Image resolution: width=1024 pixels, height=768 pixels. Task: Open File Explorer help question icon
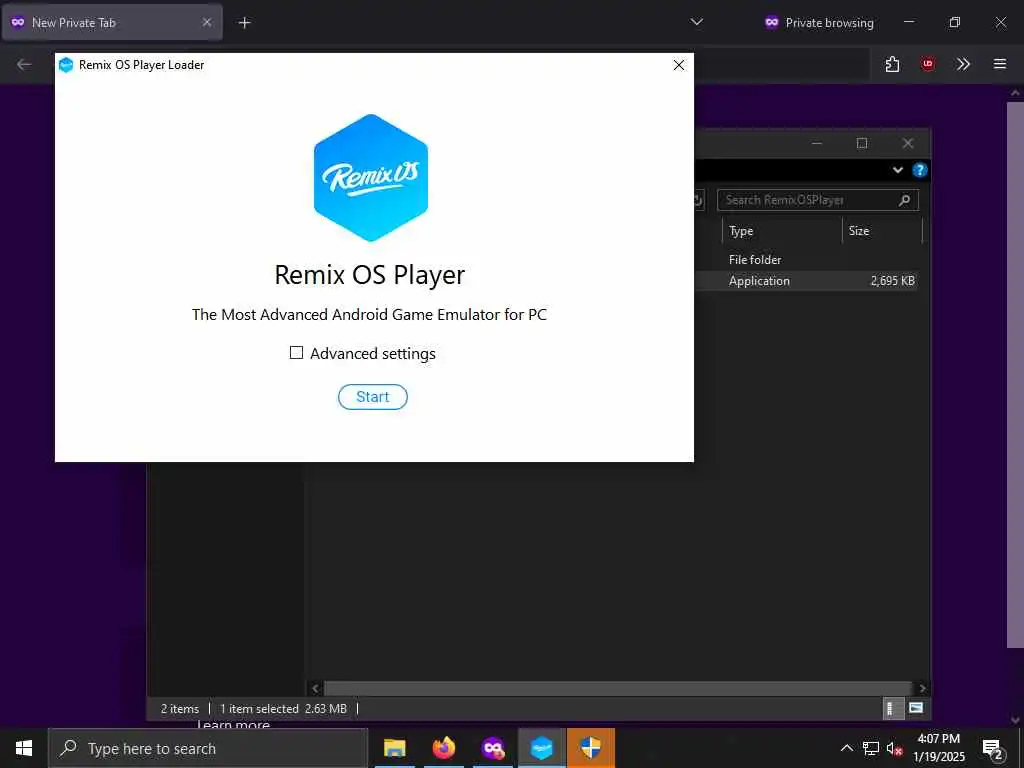click(x=920, y=170)
